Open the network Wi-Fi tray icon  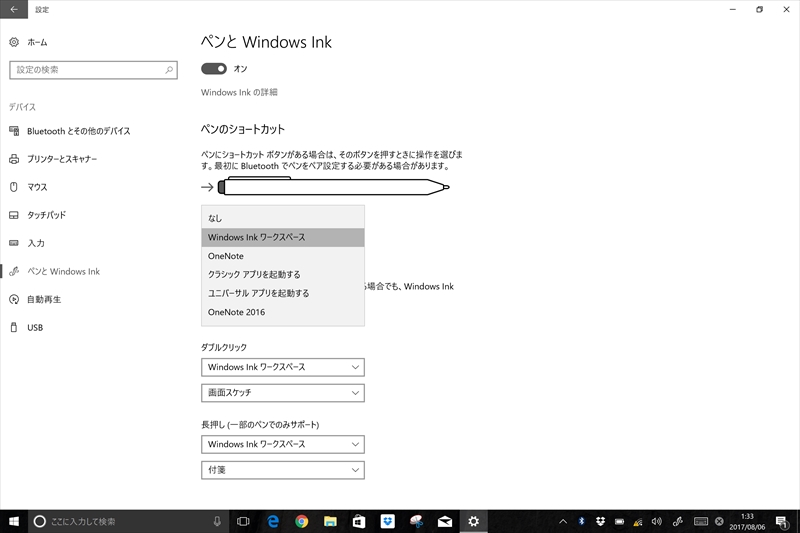[638, 521]
